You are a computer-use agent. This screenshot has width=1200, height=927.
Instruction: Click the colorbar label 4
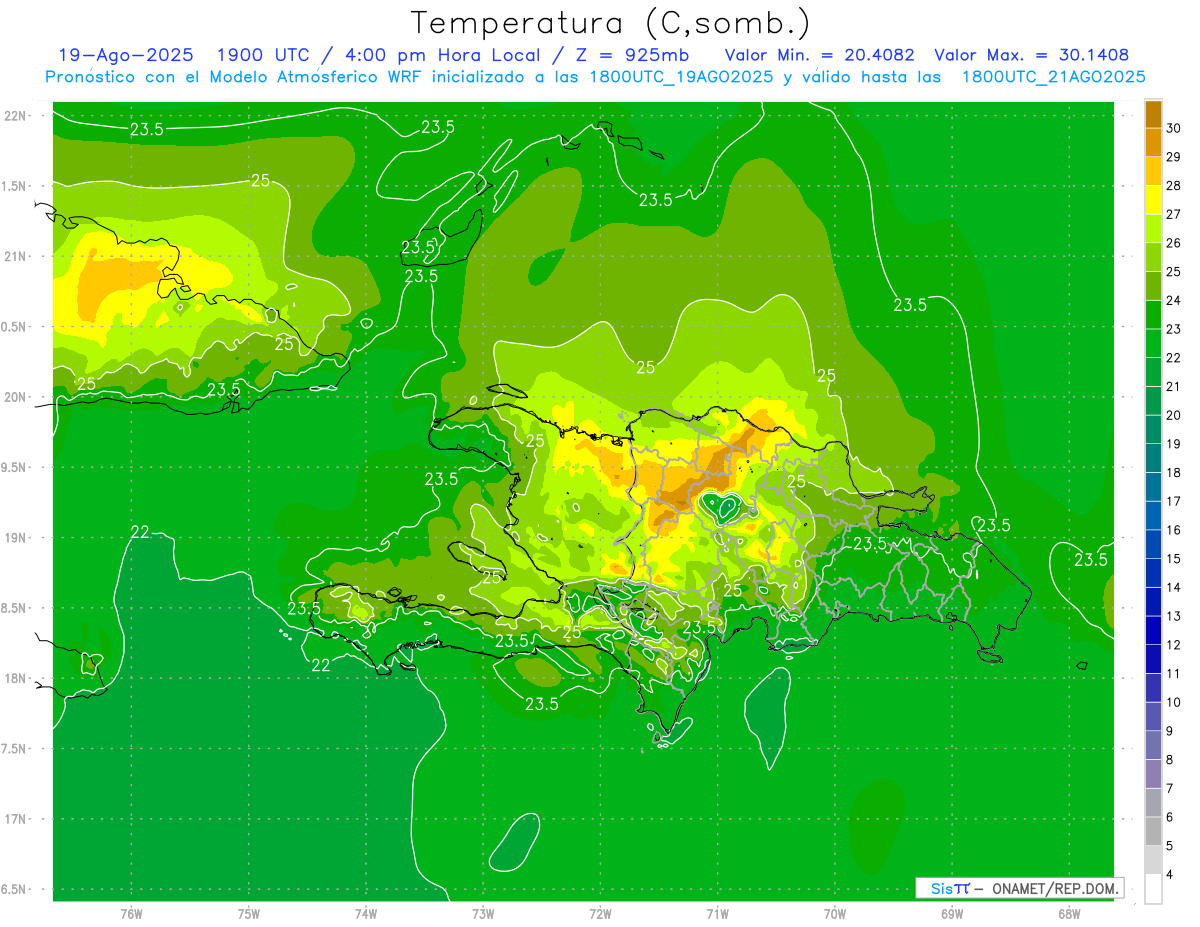tap(1170, 875)
